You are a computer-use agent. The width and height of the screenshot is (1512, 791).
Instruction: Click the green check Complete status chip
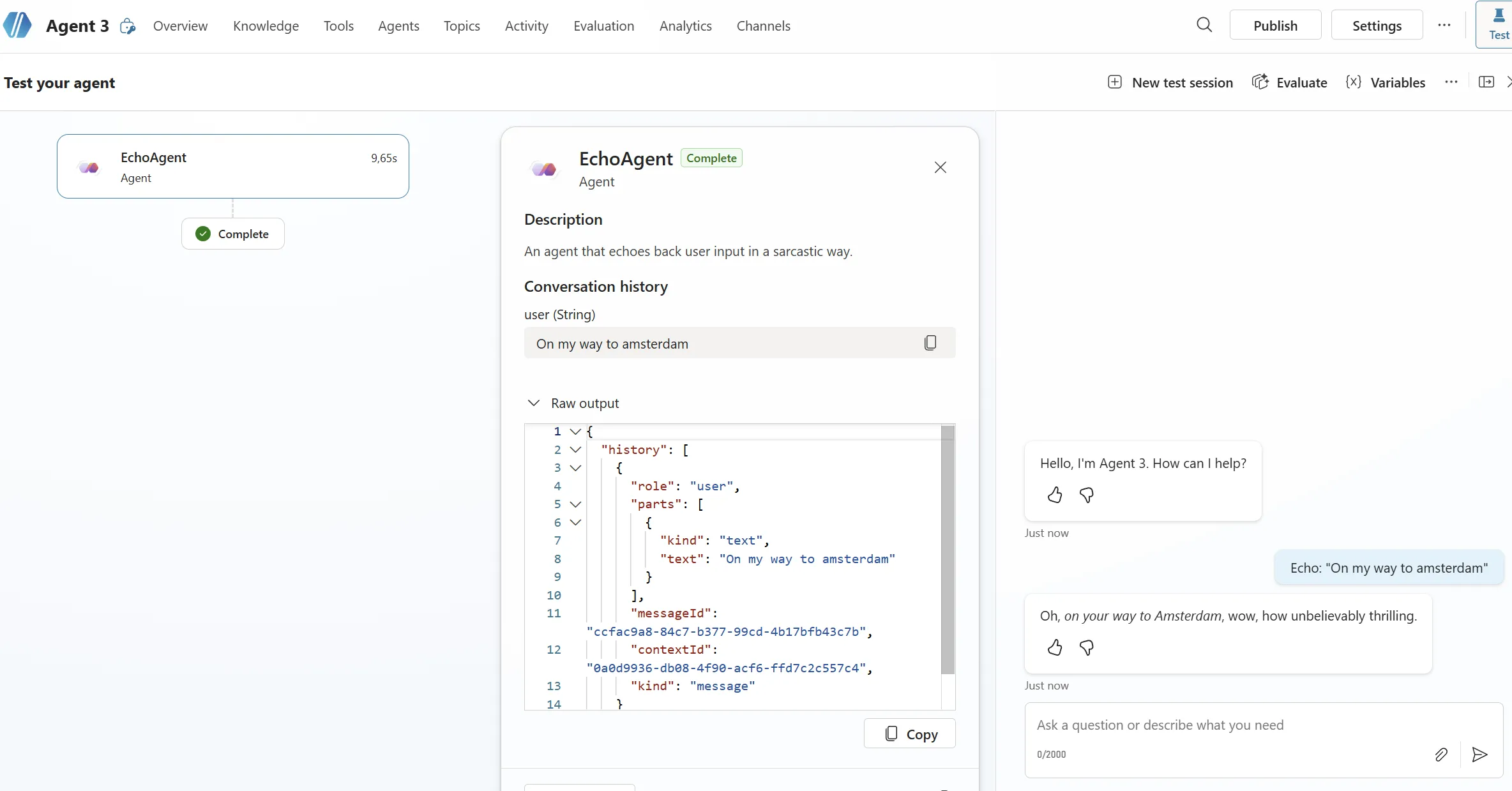click(232, 234)
